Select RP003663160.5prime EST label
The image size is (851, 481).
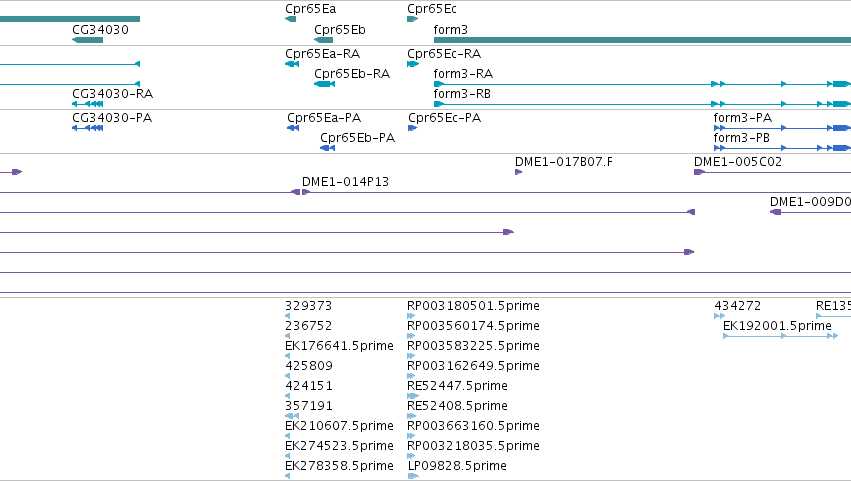click(x=473, y=426)
